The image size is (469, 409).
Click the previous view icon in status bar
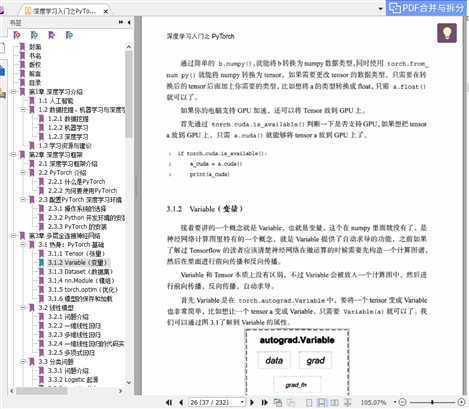pyautogui.click(x=277, y=402)
